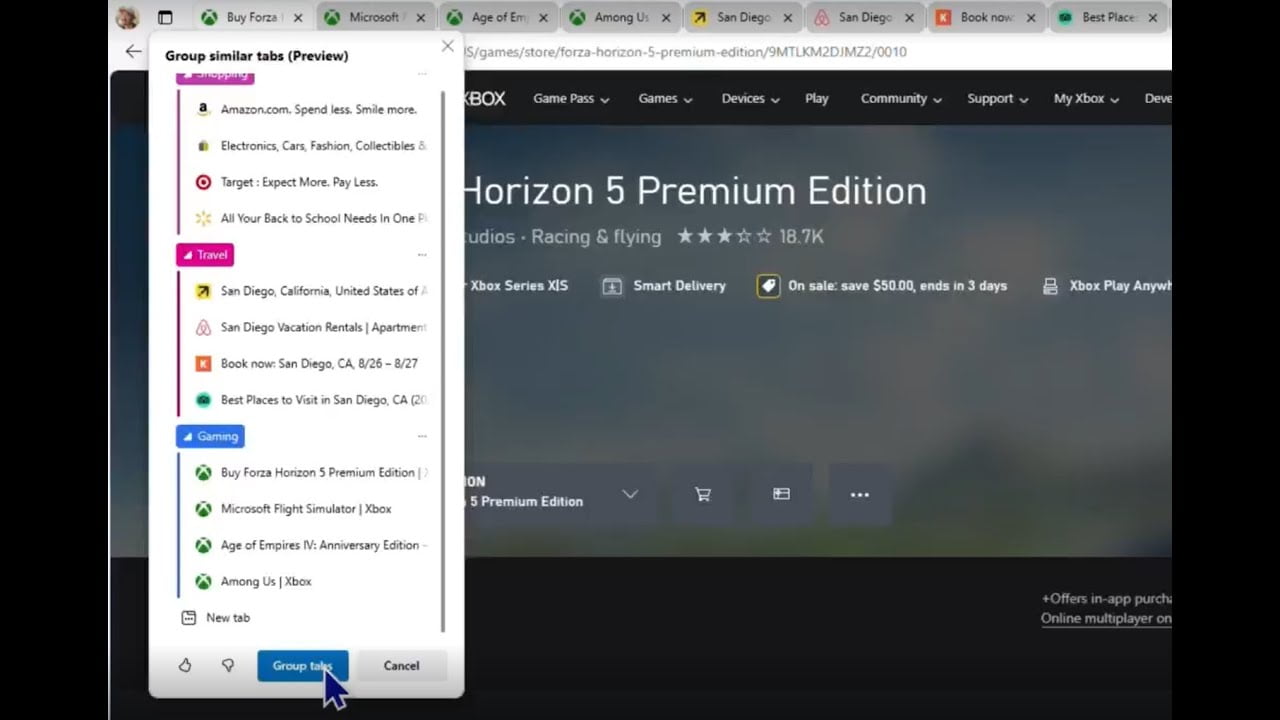Select Book now: San Diego entry
Screen dimensions: 1280x720
click(310, 364)
